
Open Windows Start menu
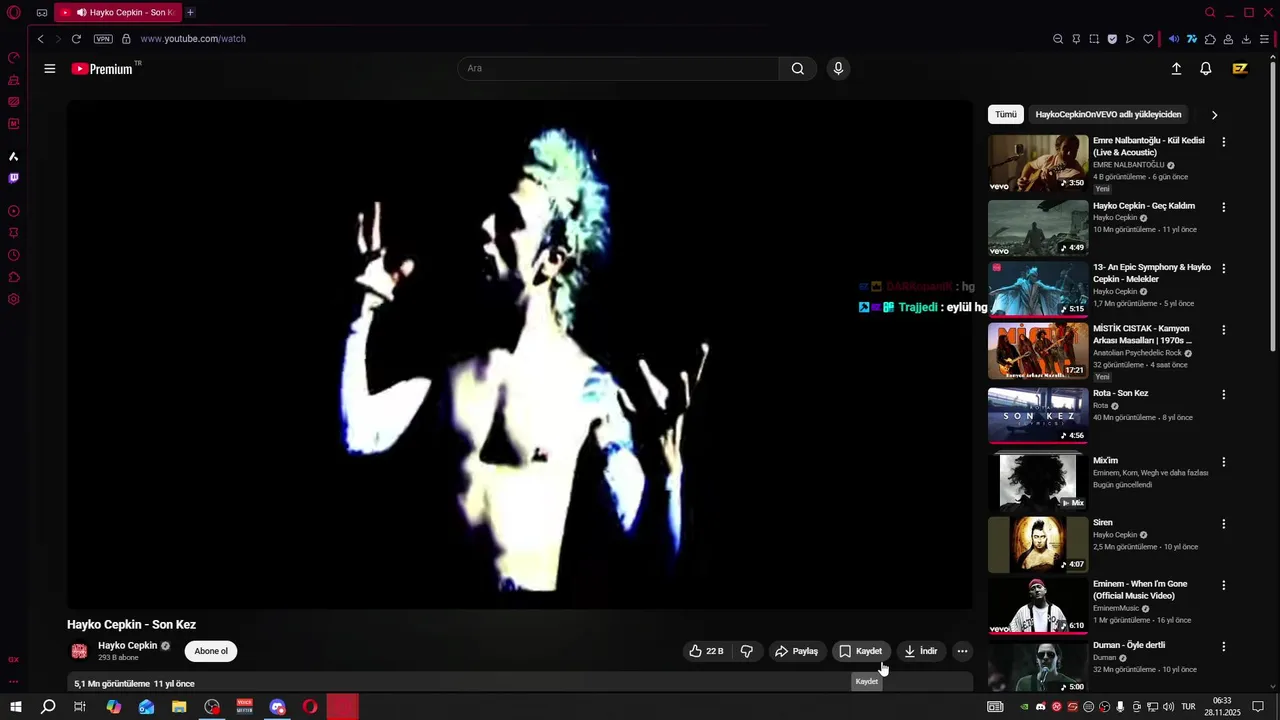click(x=15, y=707)
